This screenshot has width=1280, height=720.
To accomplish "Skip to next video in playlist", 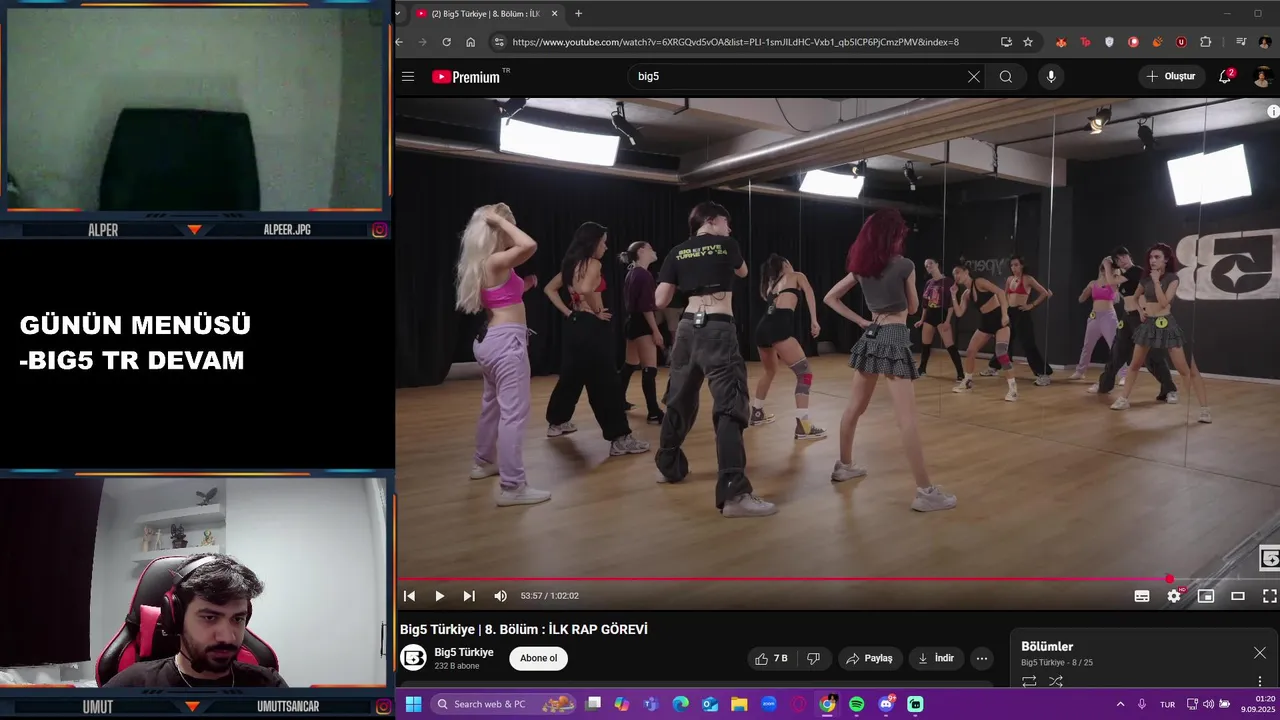I will click(469, 596).
